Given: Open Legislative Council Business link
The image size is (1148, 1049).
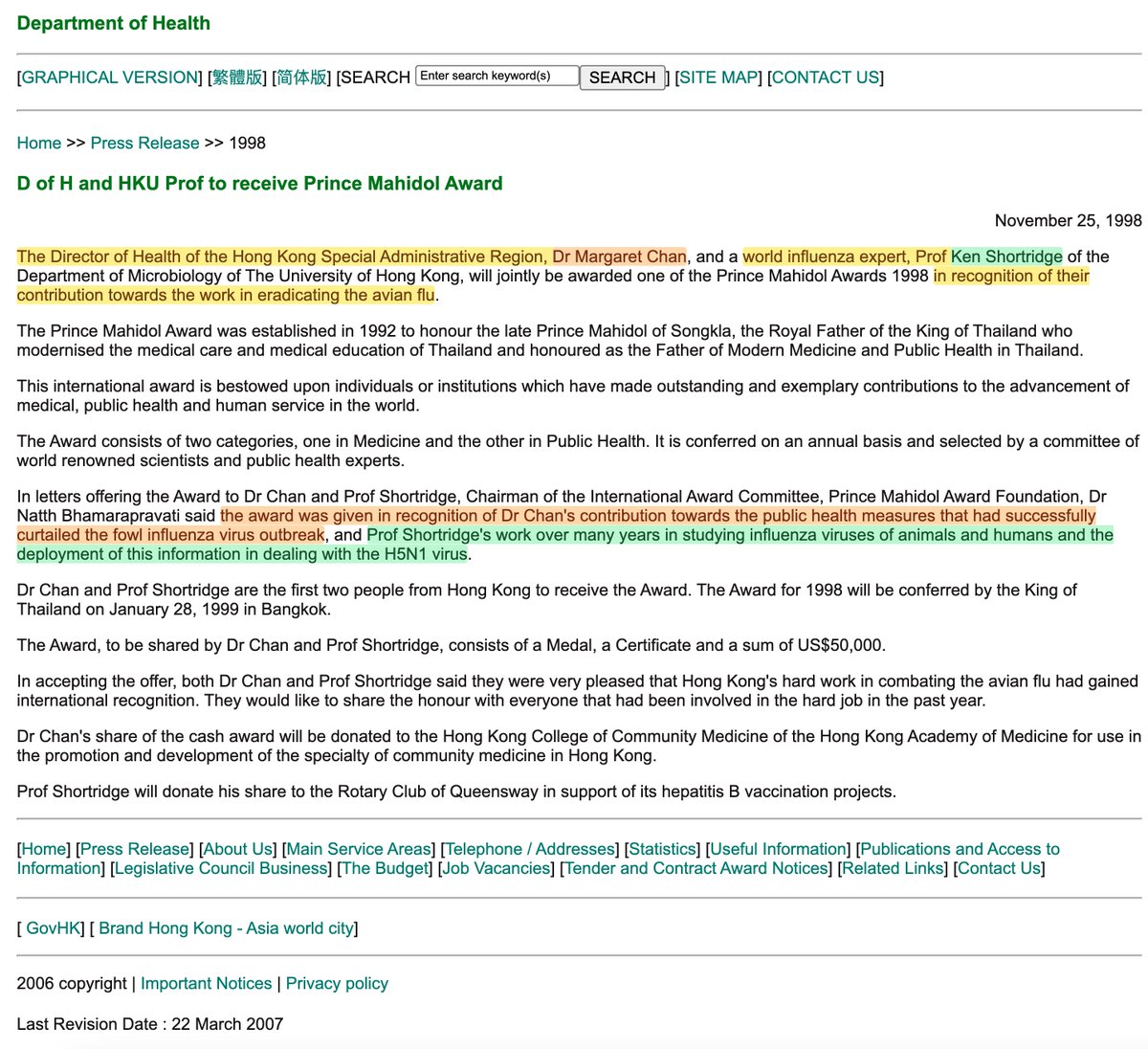Looking at the screenshot, I should click(221, 868).
